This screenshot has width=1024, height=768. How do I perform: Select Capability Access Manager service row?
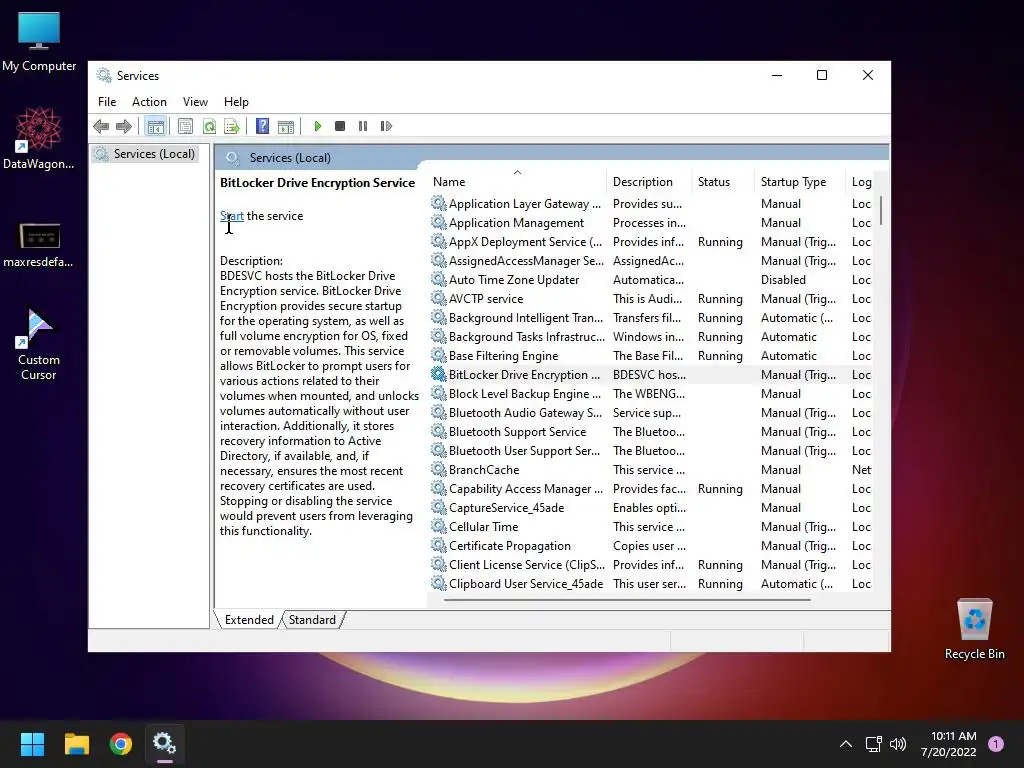pos(650,488)
